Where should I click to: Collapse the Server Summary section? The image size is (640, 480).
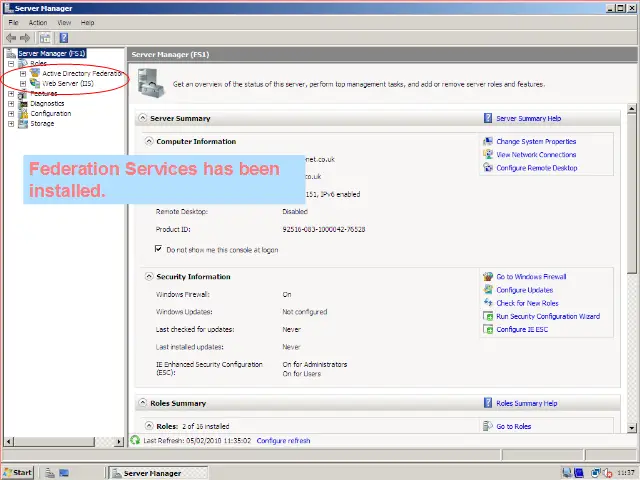(x=142, y=118)
